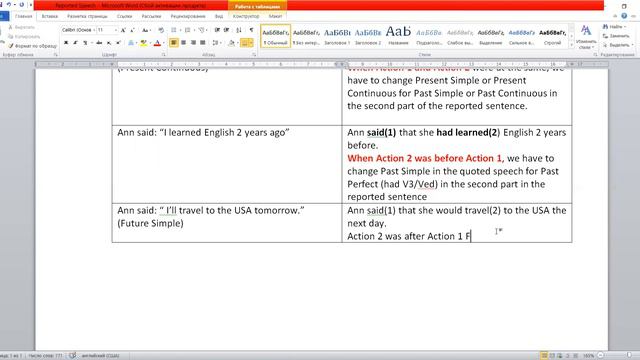The image size is (640, 360).
Task: Open the Рецензирование ribbon tab
Action: [188, 16]
